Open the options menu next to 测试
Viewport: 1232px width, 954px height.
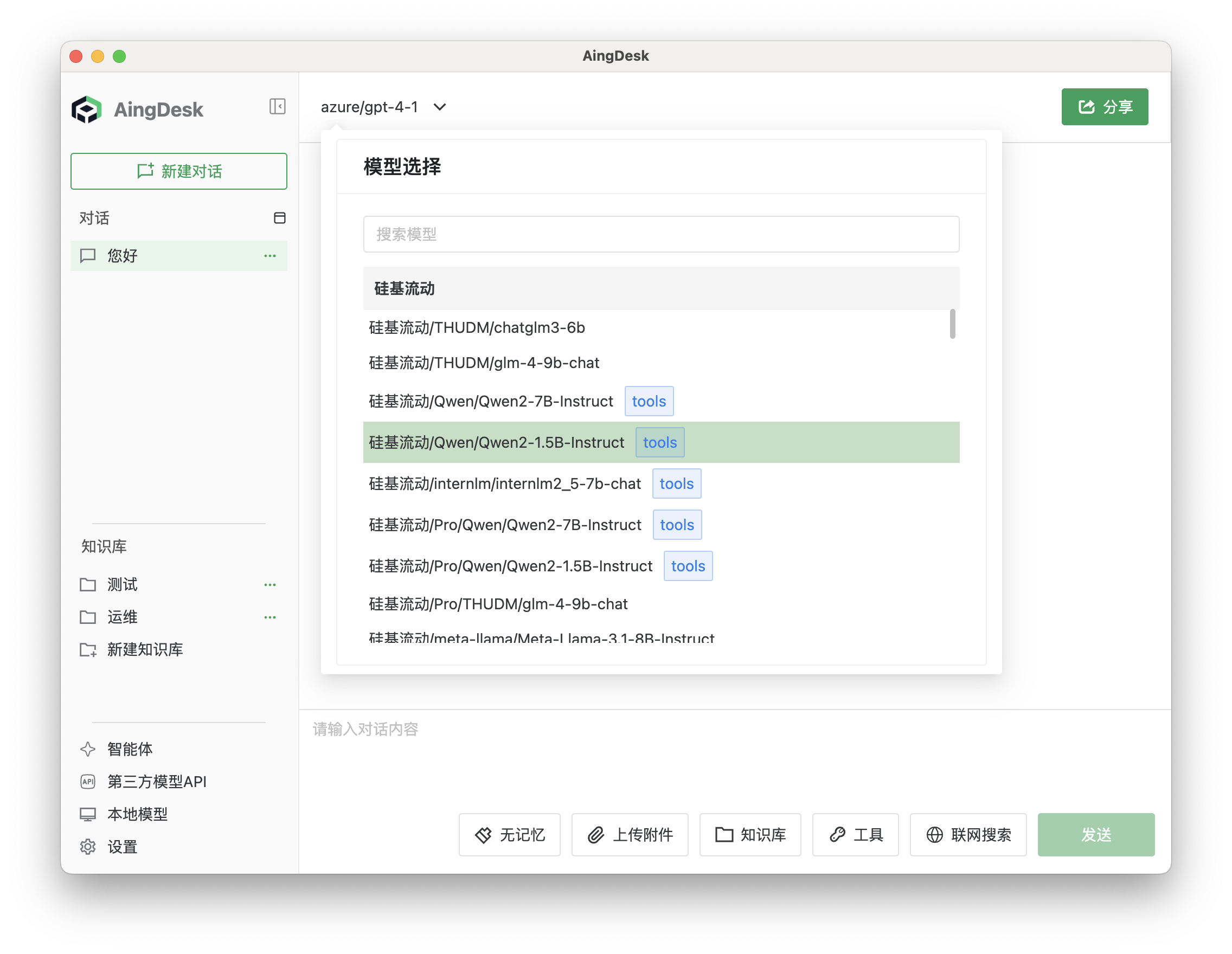click(270, 585)
